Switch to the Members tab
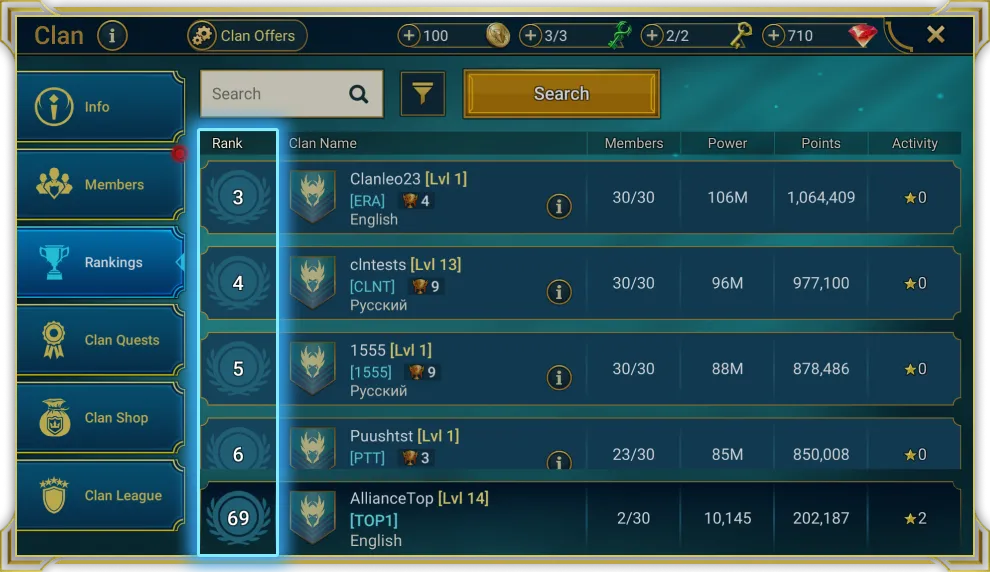The image size is (990, 572). point(100,184)
